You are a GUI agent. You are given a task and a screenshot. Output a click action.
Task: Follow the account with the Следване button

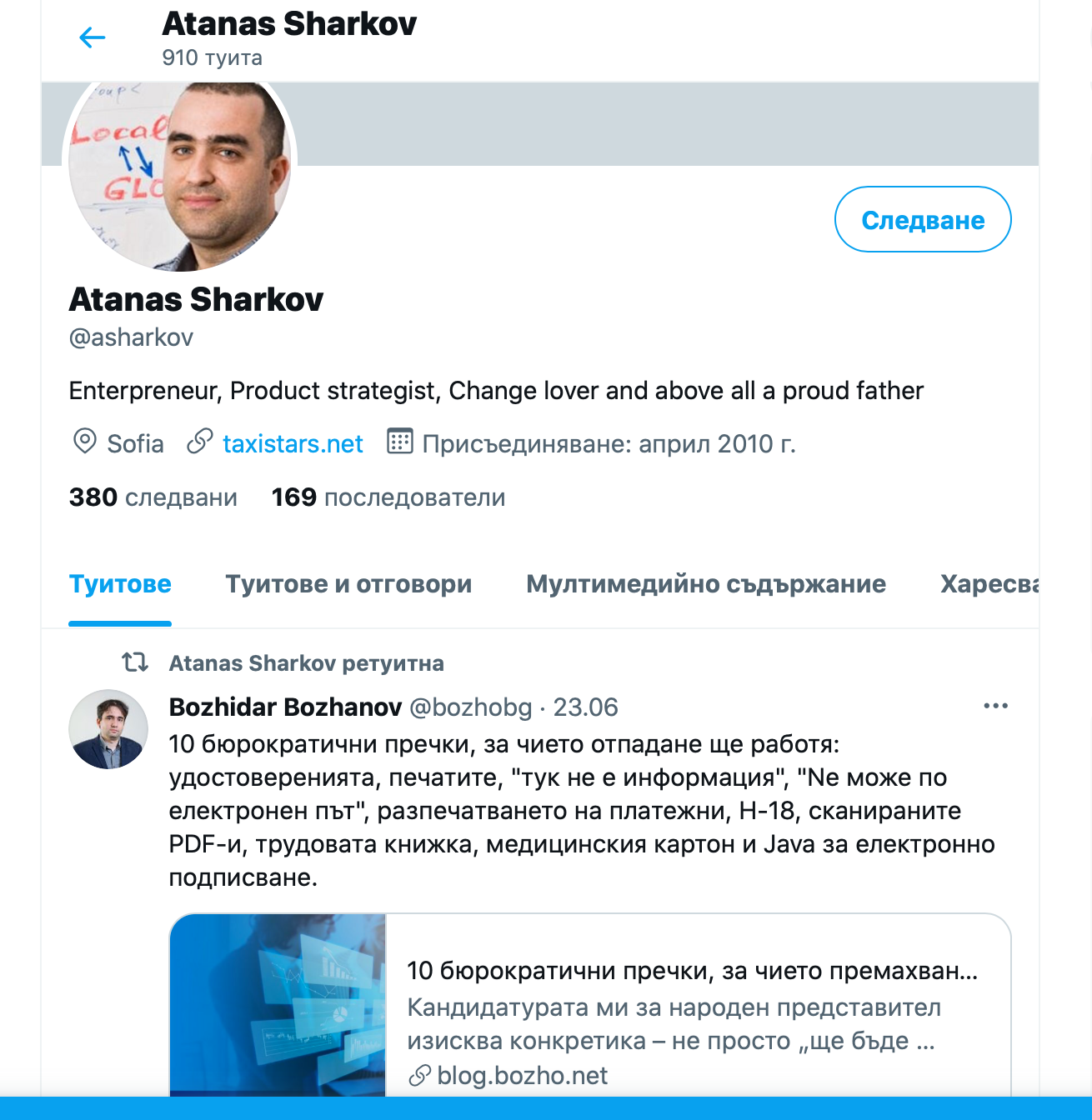coord(923,219)
